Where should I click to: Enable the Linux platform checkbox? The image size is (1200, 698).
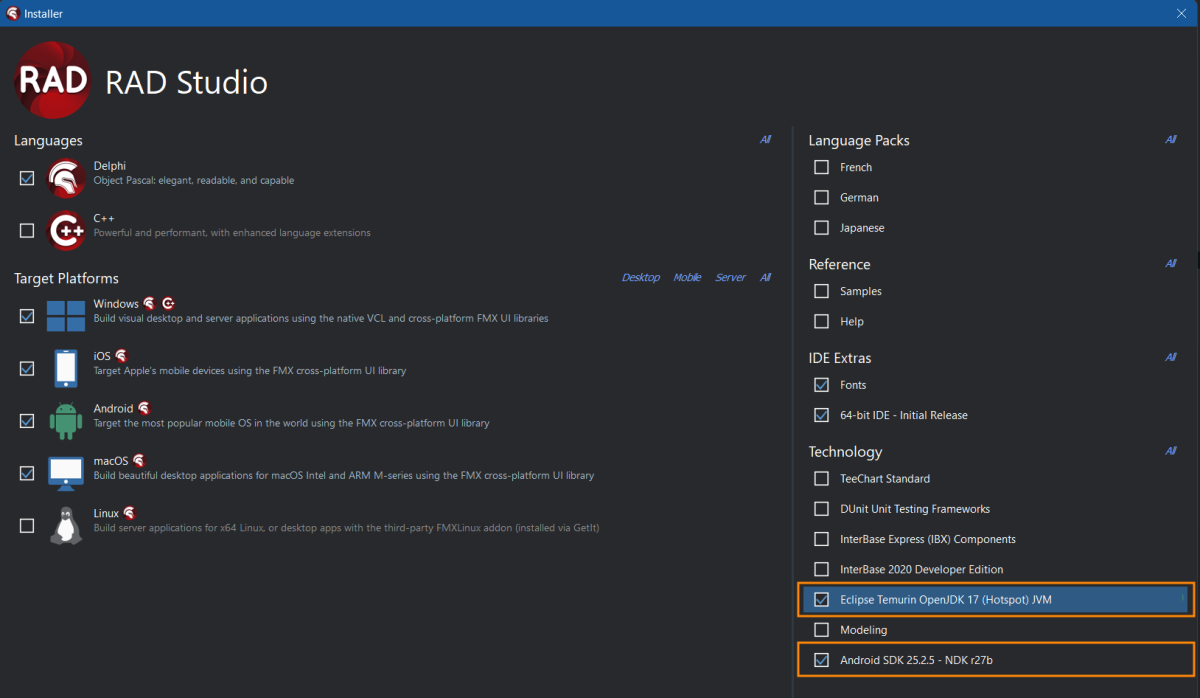[x=27, y=526]
